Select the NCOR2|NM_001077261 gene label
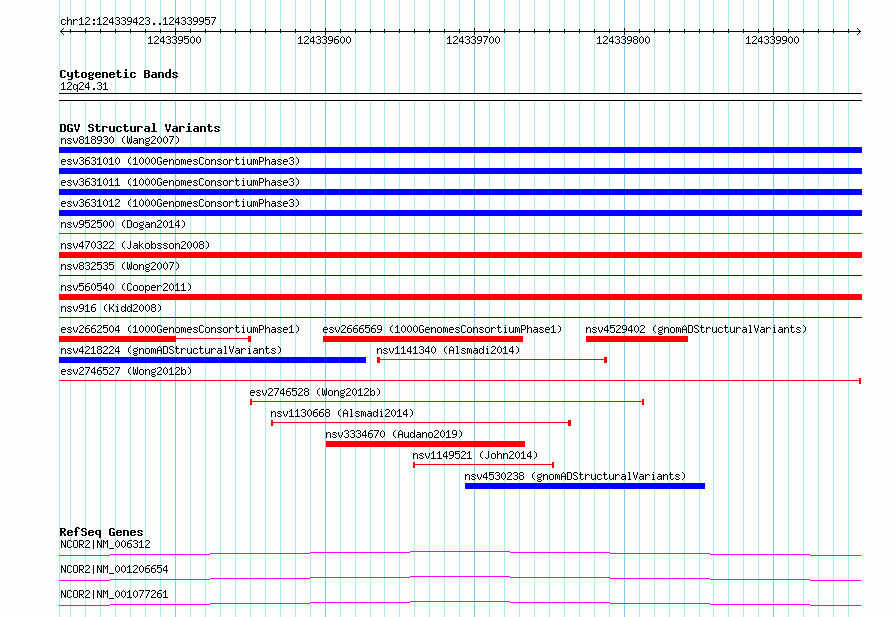Viewport: 890px width, 617px height. click(x=114, y=594)
